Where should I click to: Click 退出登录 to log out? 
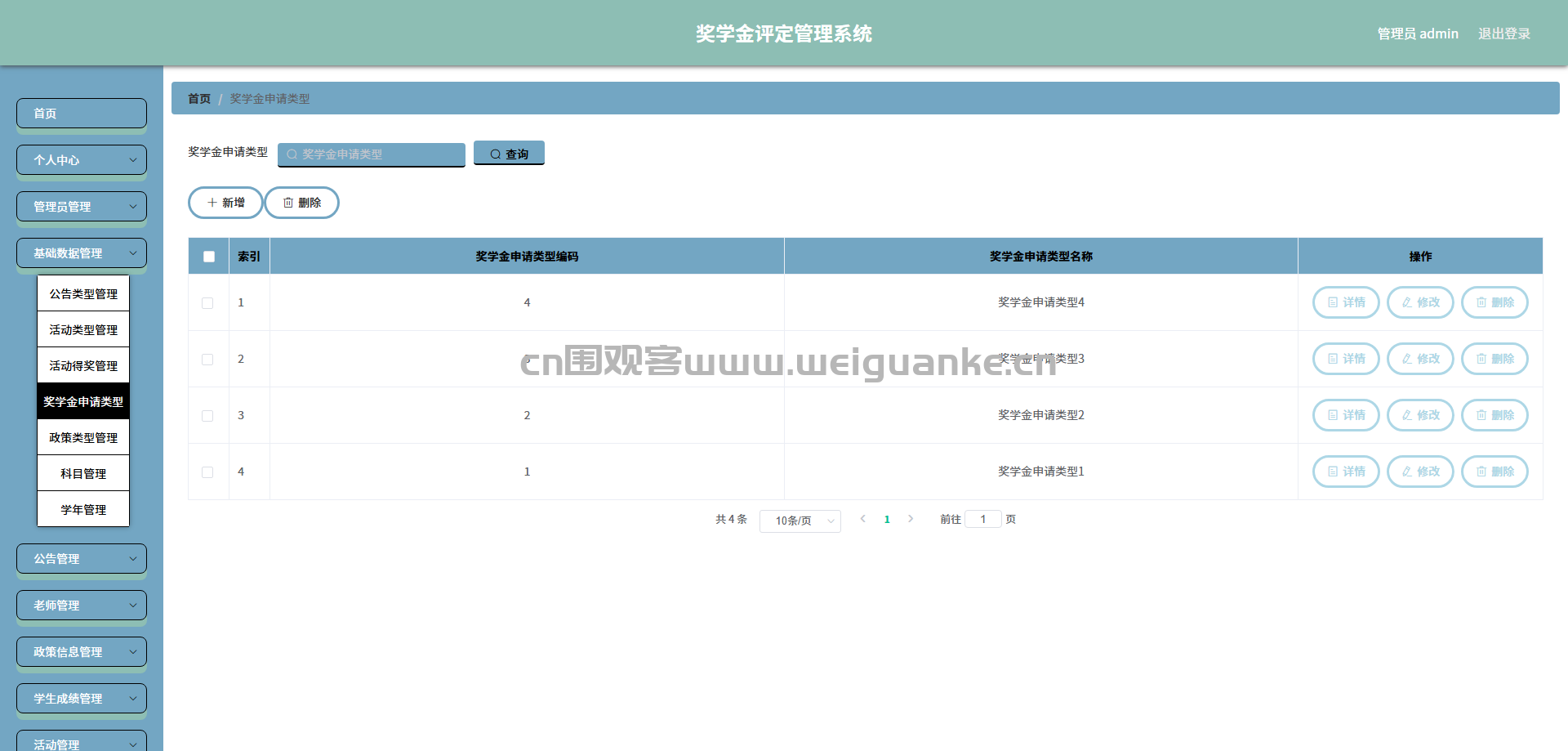click(1503, 34)
